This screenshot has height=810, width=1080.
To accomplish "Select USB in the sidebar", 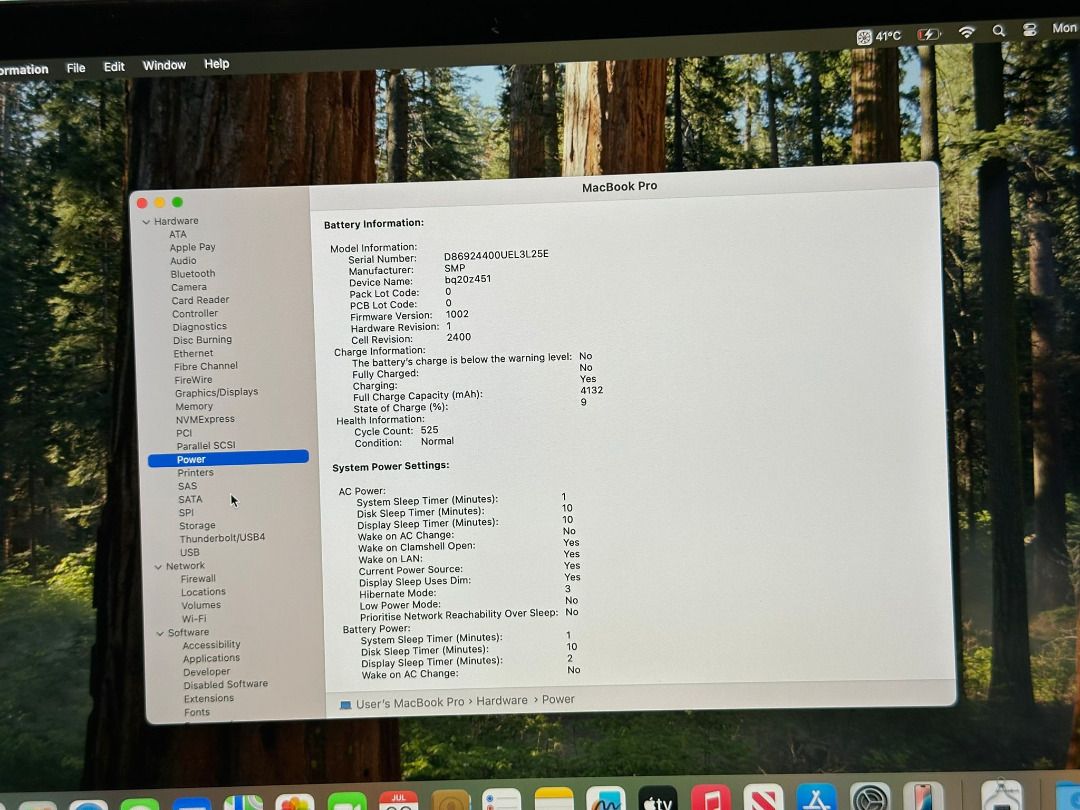I will (189, 552).
